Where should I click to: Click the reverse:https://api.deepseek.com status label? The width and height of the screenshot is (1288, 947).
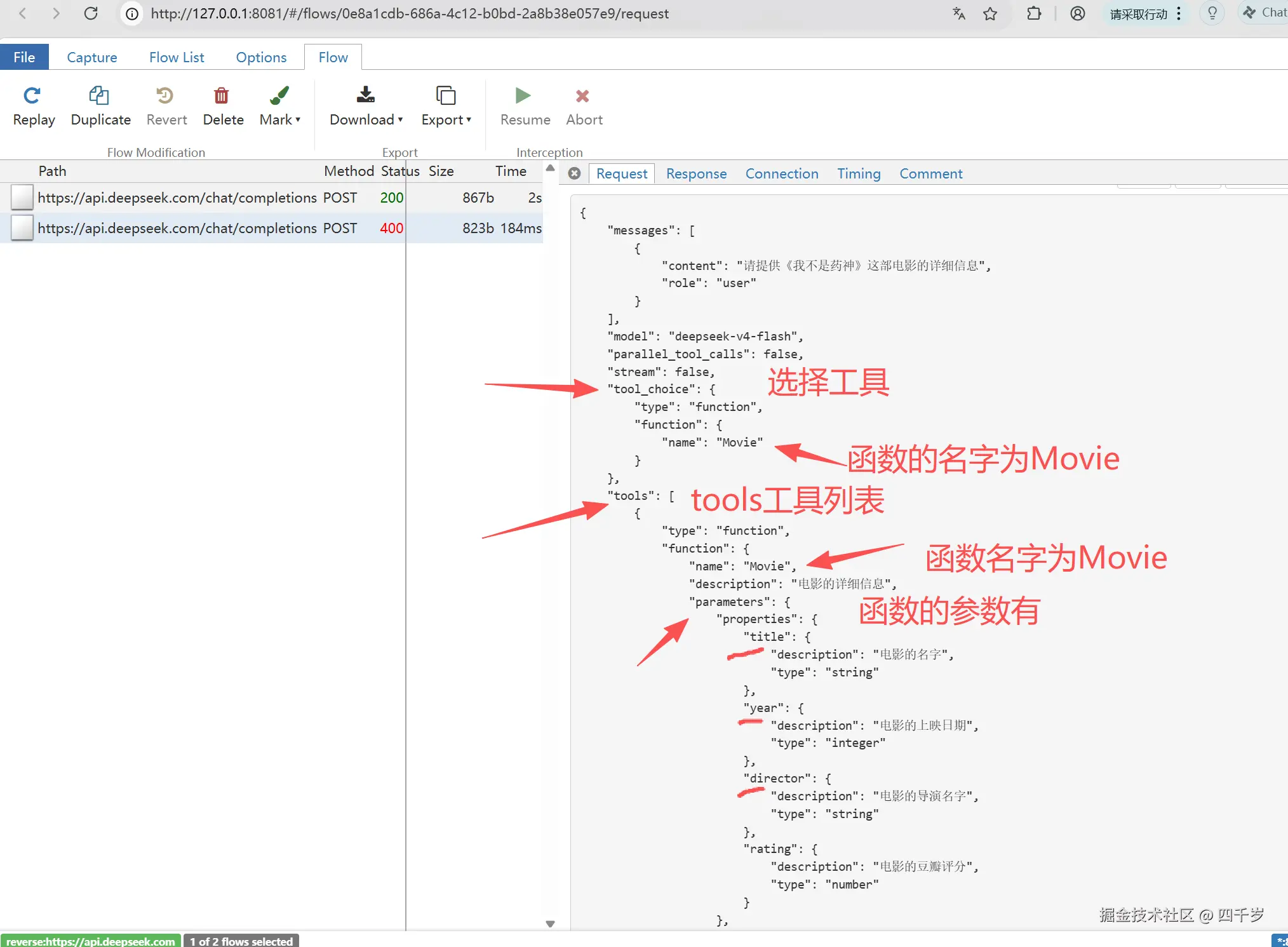(x=91, y=941)
